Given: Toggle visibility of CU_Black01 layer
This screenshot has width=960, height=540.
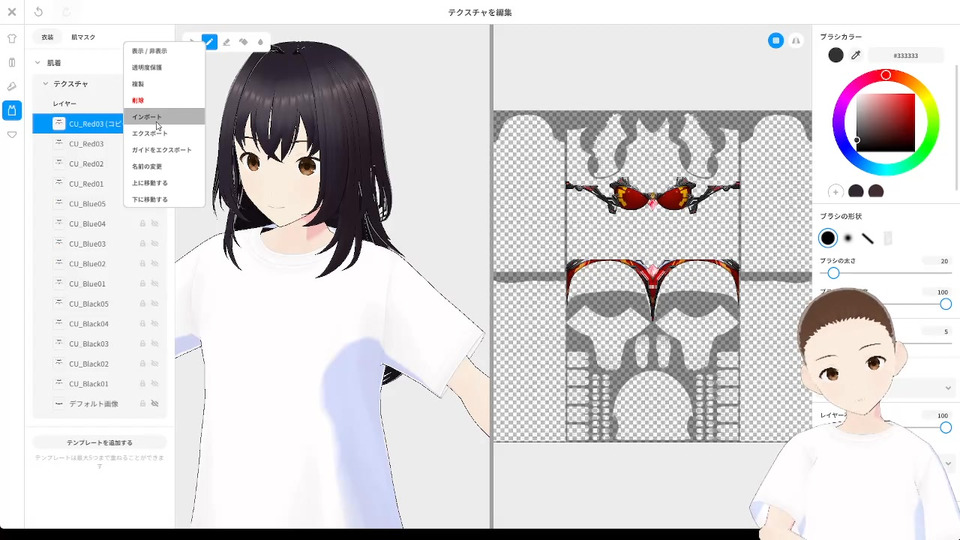Looking at the screenshot, I should click(155, 383).
